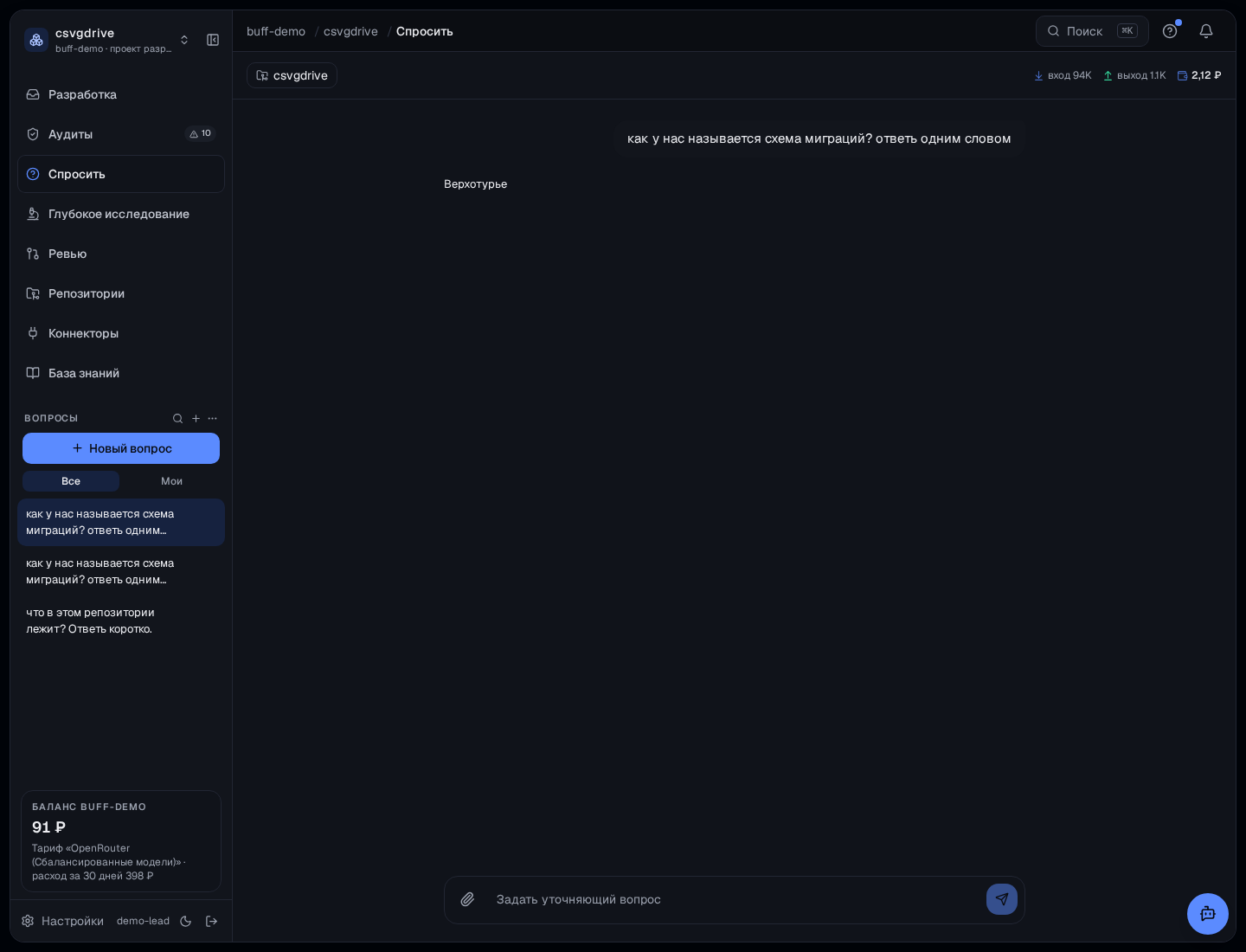Image resolution: width=1246 pixels, height=952 pixels.
Task: Click the audits warning badge 10
Action: click(200, 133)
